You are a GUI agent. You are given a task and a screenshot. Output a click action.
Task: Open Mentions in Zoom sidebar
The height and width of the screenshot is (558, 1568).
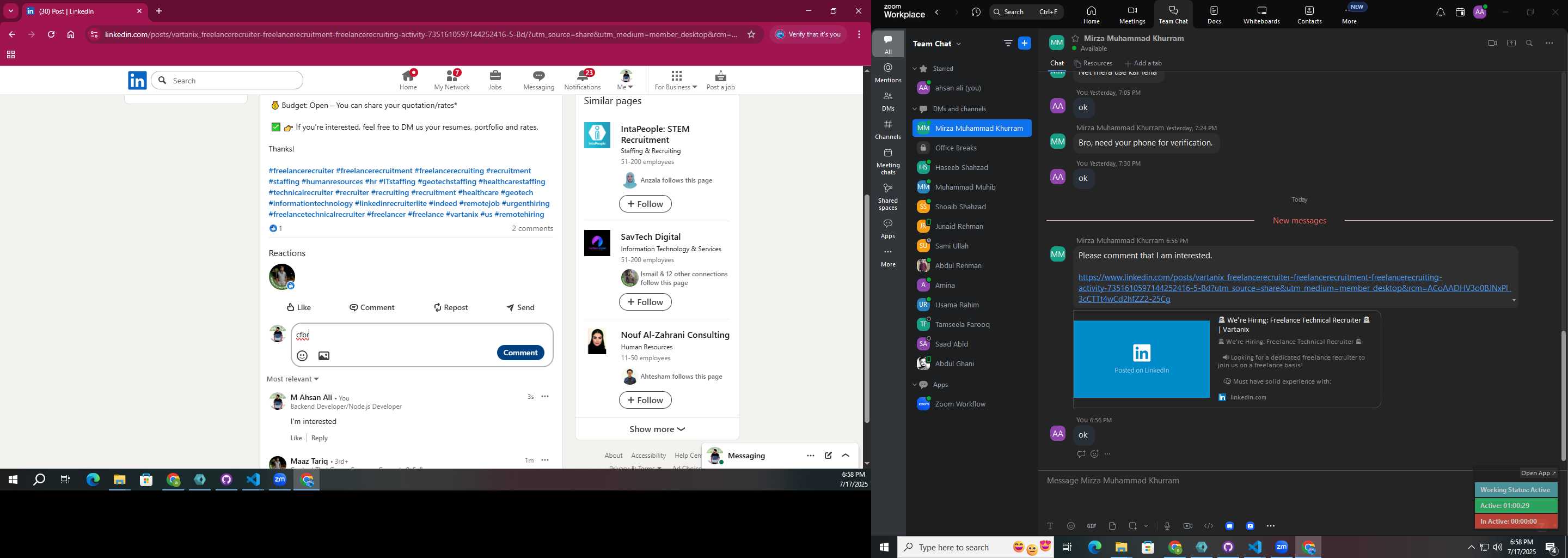coord(888,73)
